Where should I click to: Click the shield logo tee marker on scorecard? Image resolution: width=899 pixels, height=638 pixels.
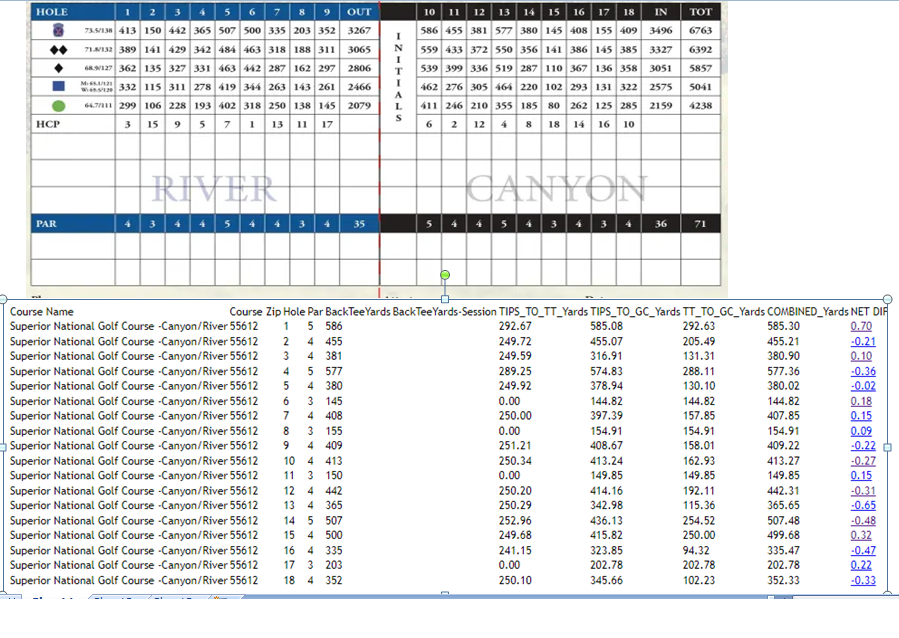click(58, 30)
